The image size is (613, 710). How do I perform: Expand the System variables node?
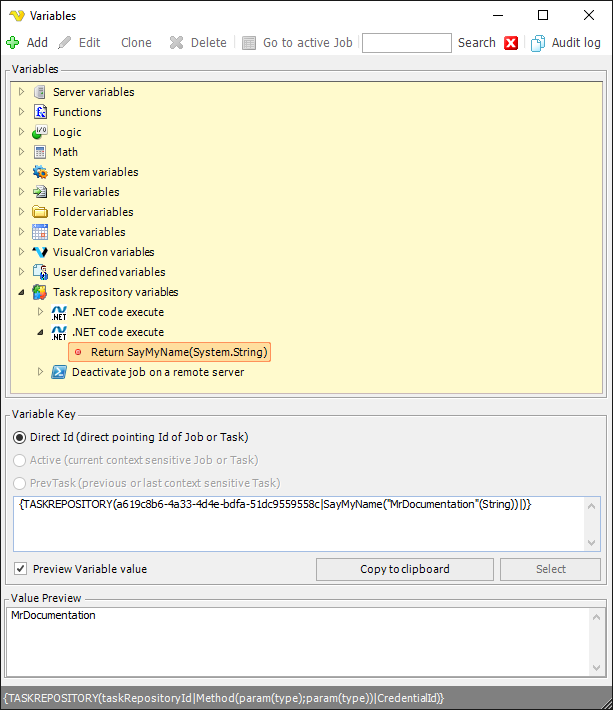[22, 172]
